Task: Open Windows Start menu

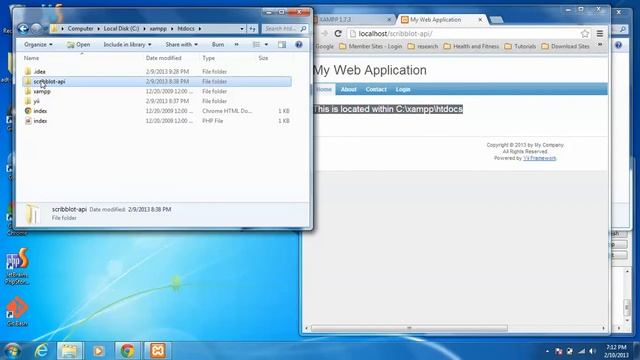Action: click(12, 351)
